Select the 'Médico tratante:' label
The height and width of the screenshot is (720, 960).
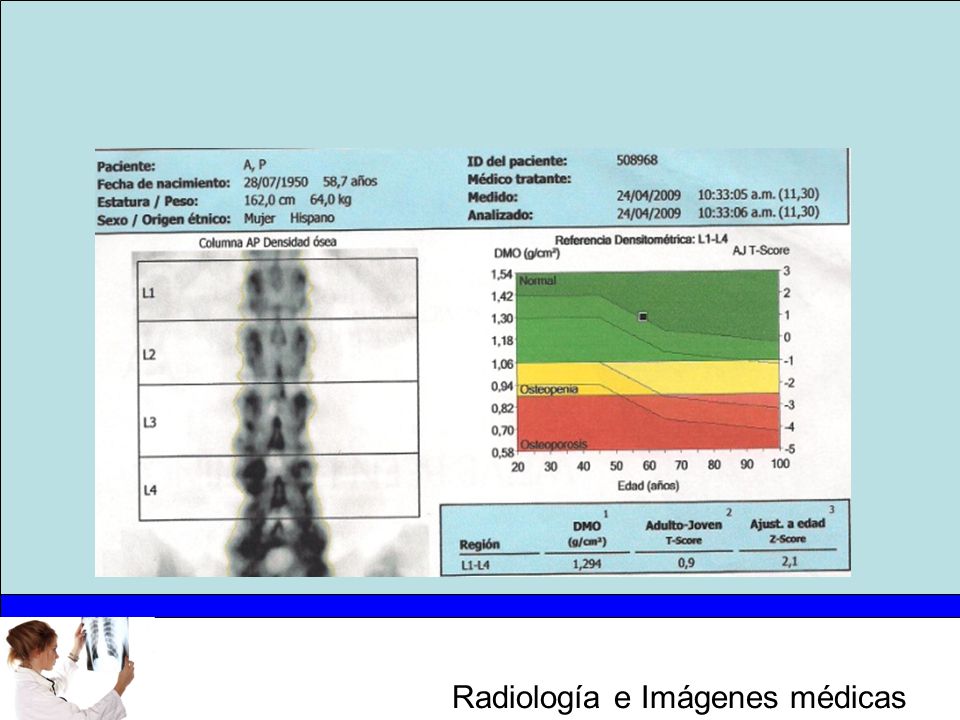pyautogui.click(x=519, y=179)
